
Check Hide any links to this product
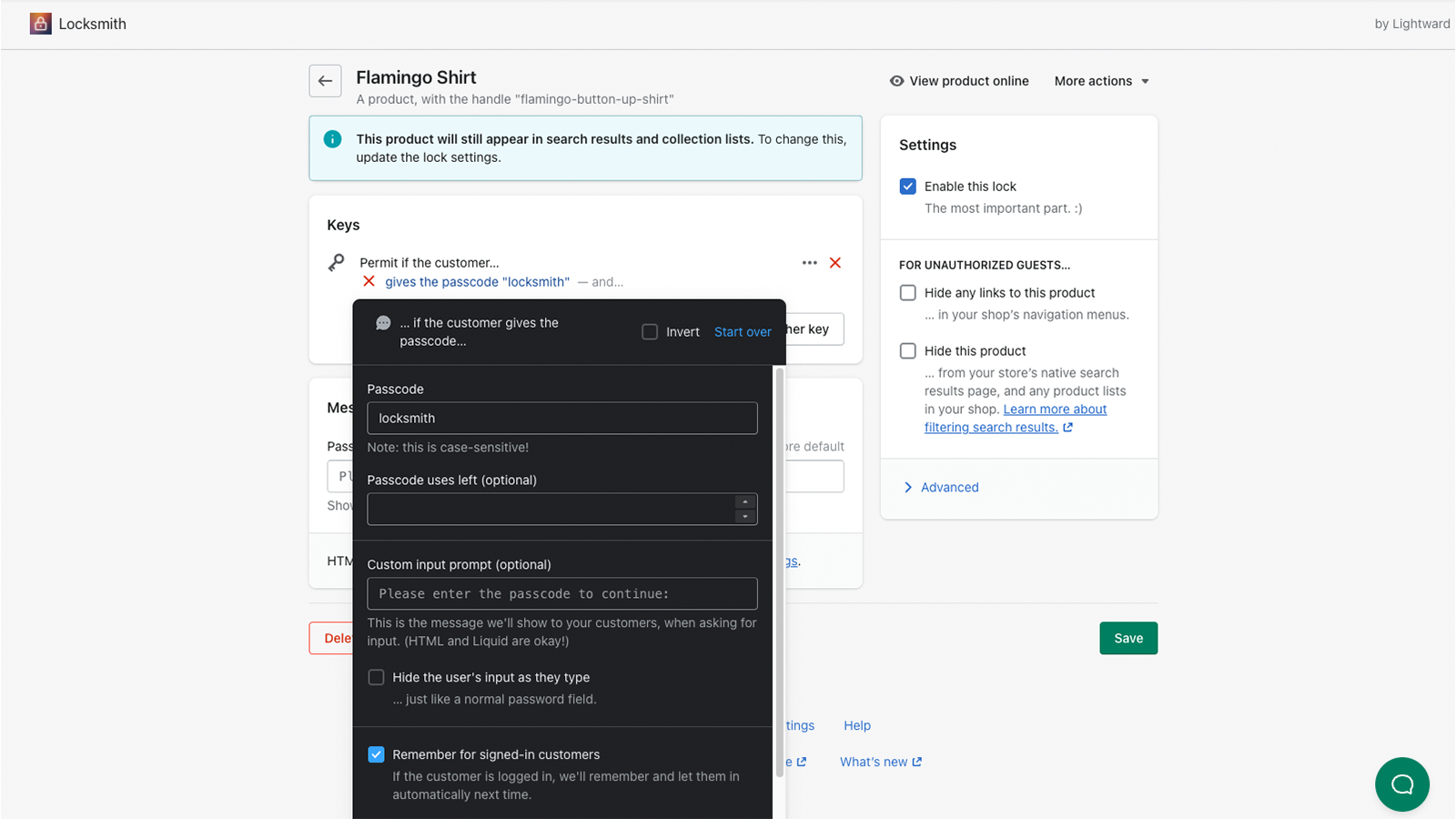908,293
